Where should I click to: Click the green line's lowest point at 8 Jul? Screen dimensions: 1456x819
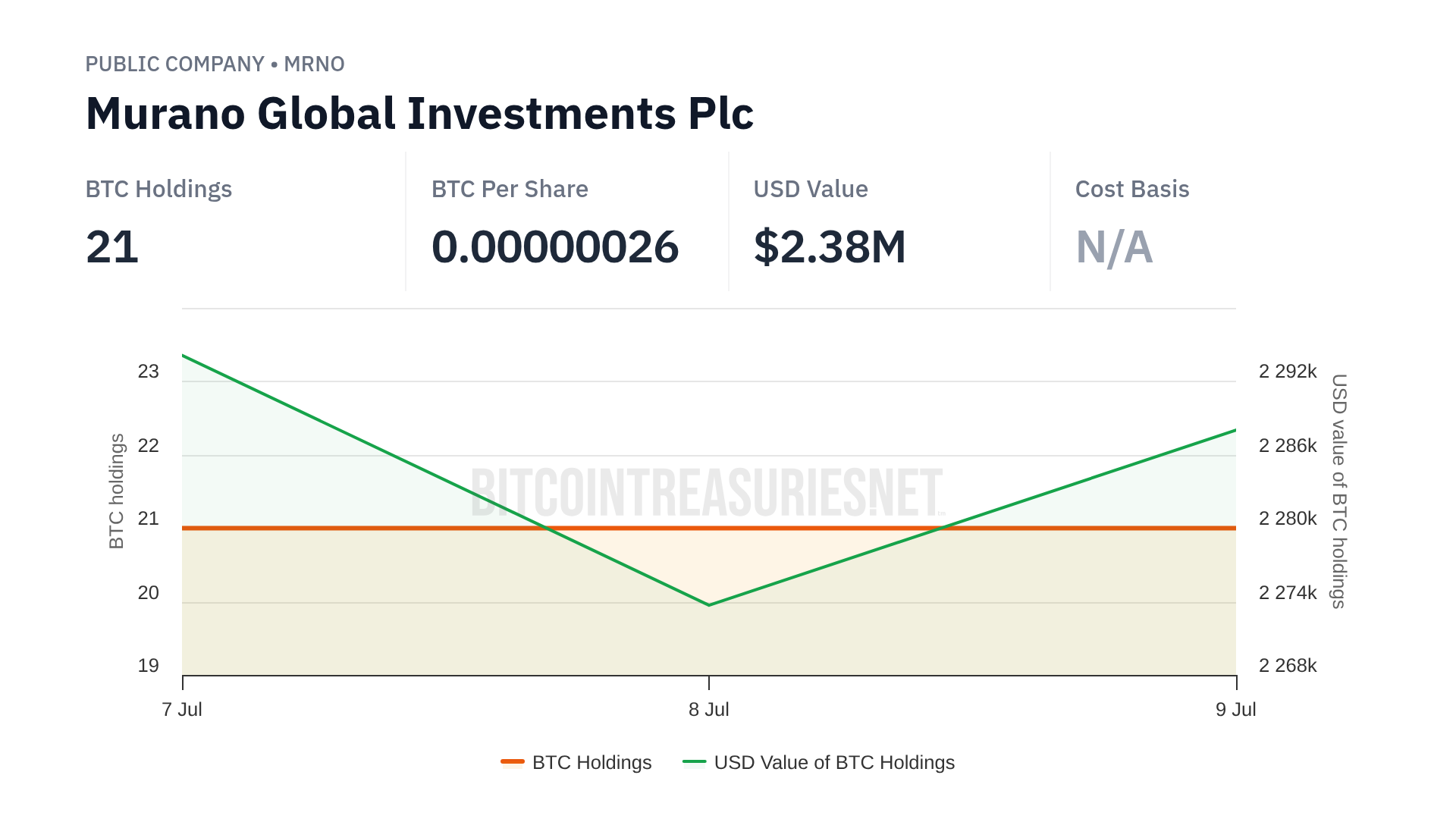click(709, 605)
